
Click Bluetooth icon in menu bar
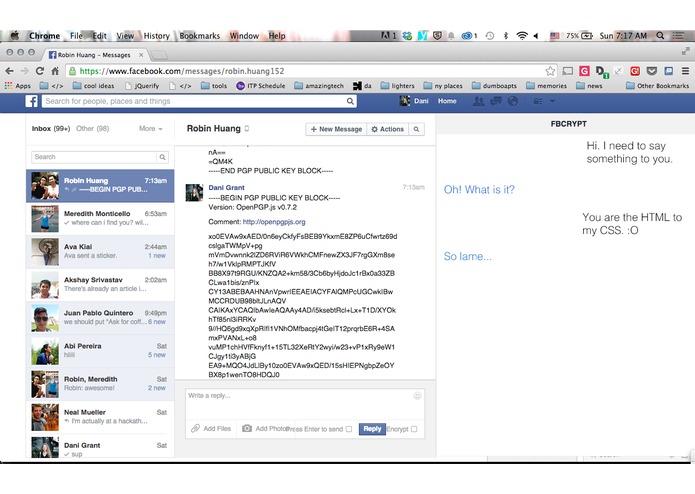(506, 36)
